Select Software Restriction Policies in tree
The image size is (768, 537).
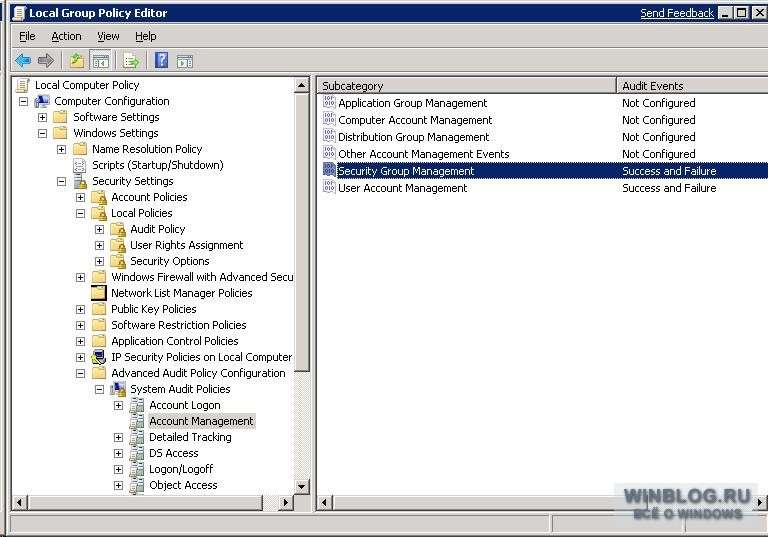point(178,325)
